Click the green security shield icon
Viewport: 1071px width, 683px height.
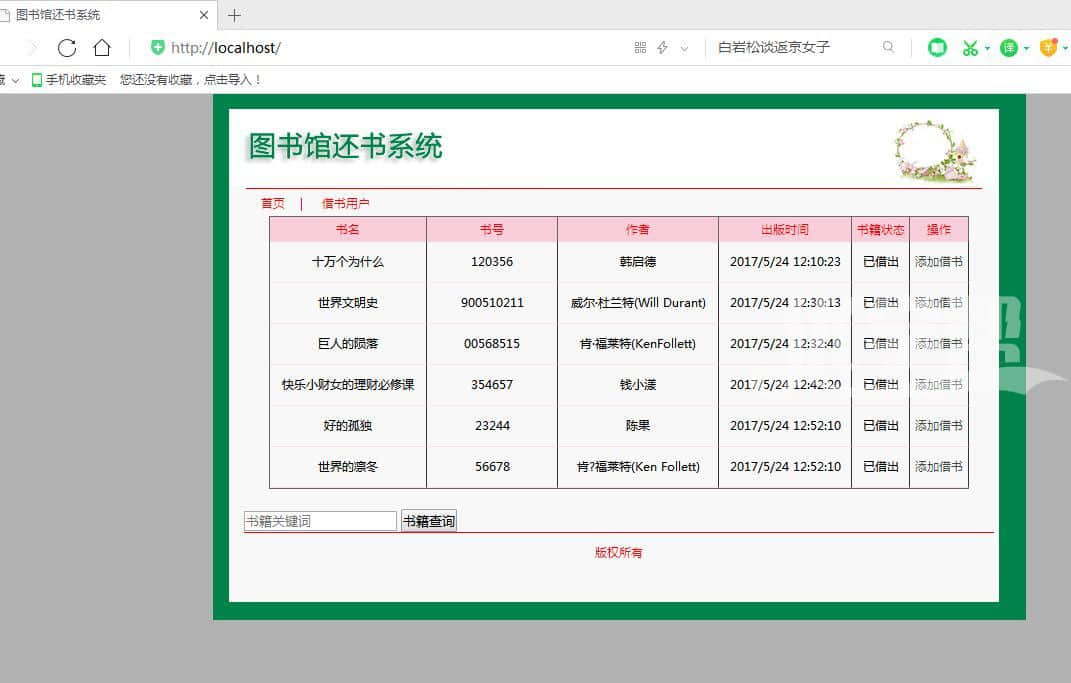[157, 48]
